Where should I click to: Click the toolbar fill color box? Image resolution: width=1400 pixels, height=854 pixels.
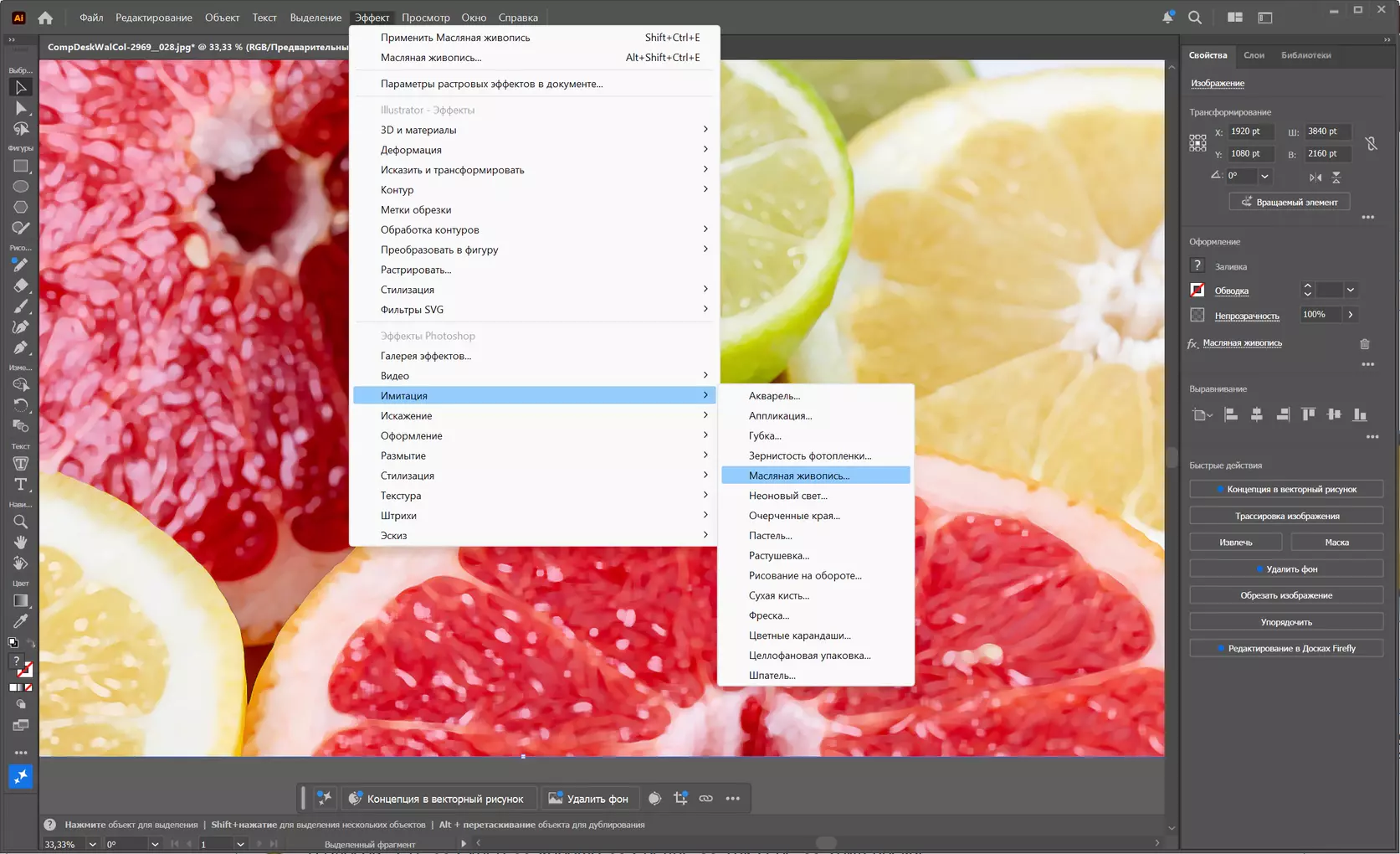[17, 661]
